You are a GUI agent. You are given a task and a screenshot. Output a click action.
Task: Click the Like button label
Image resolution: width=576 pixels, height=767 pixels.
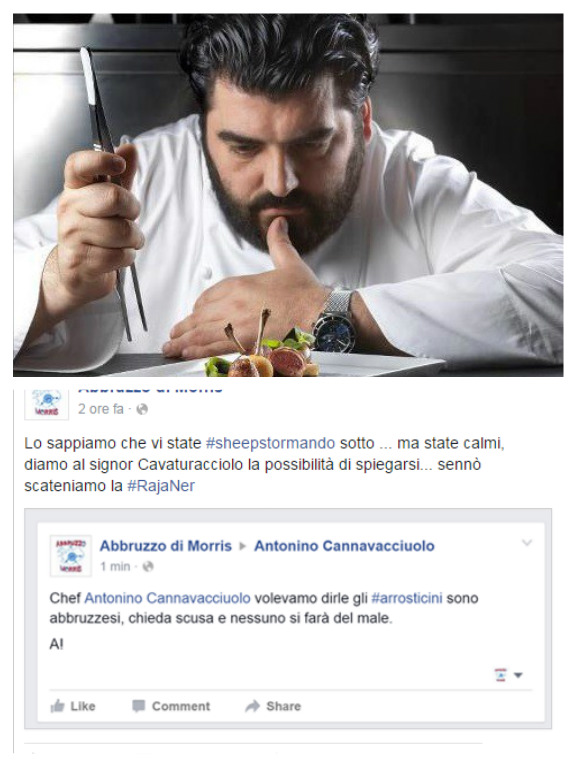83,706
